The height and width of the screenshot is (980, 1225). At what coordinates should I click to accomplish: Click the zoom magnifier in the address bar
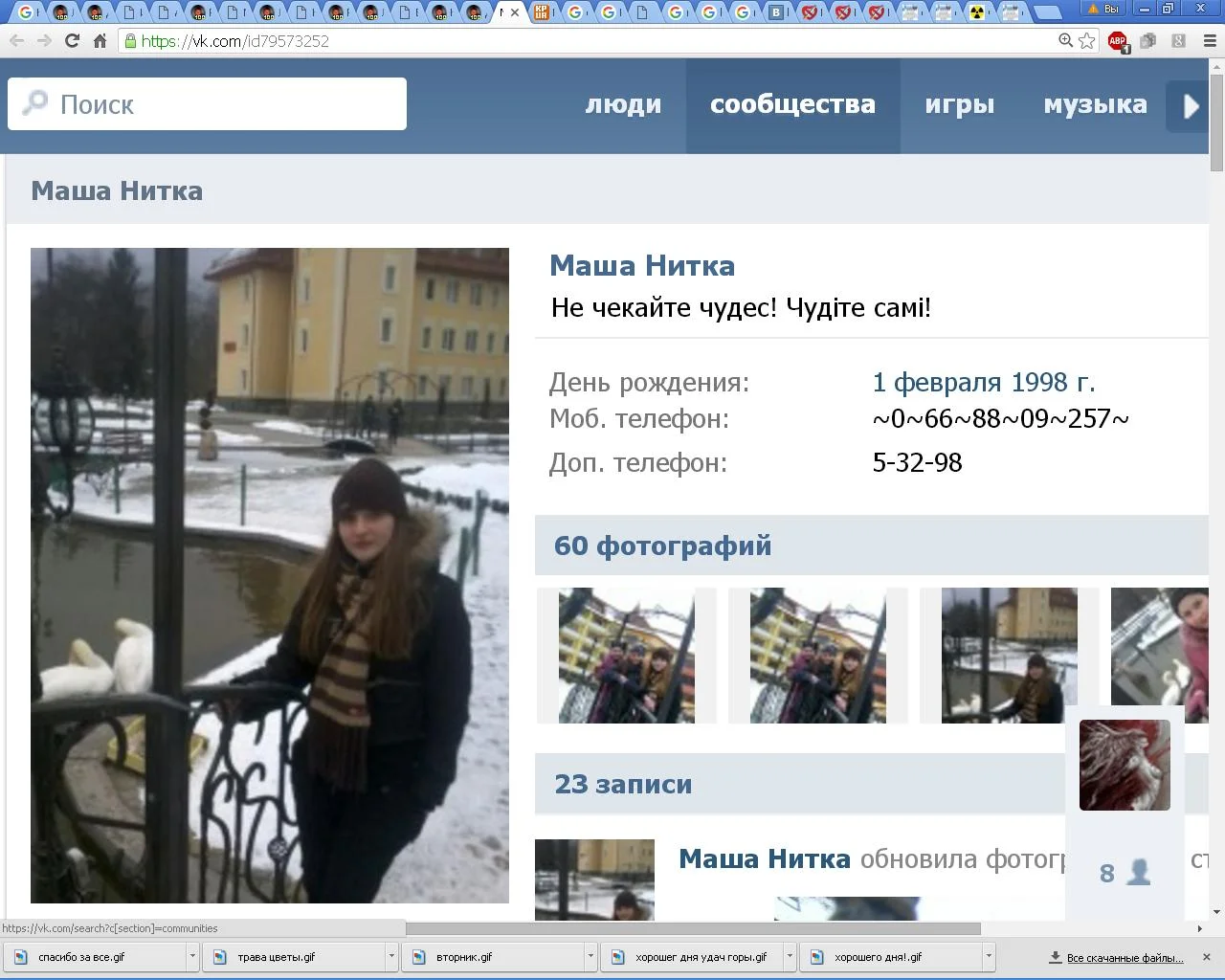tap(1064, 41)
